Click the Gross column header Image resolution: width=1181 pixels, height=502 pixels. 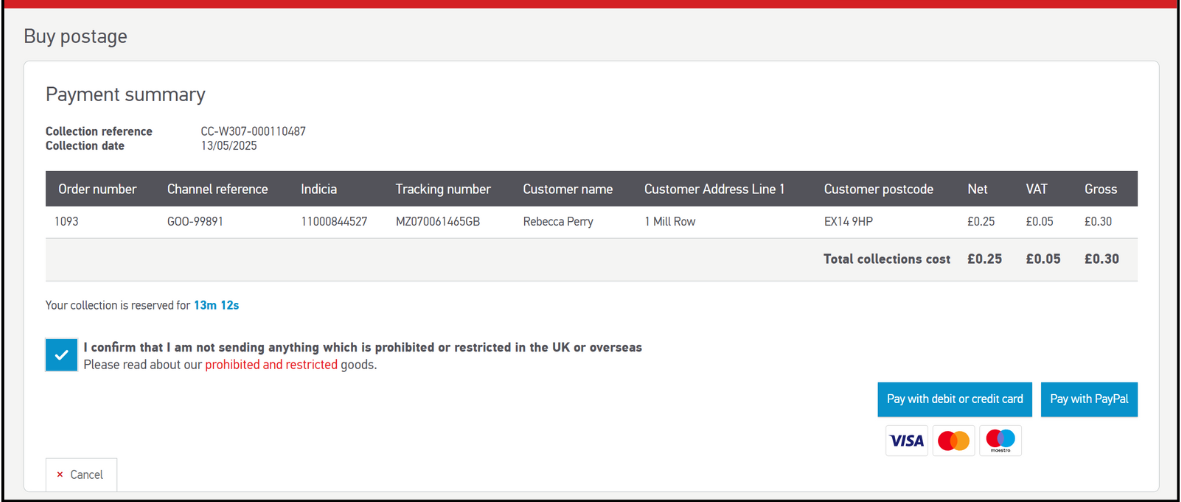(1101, 189)
